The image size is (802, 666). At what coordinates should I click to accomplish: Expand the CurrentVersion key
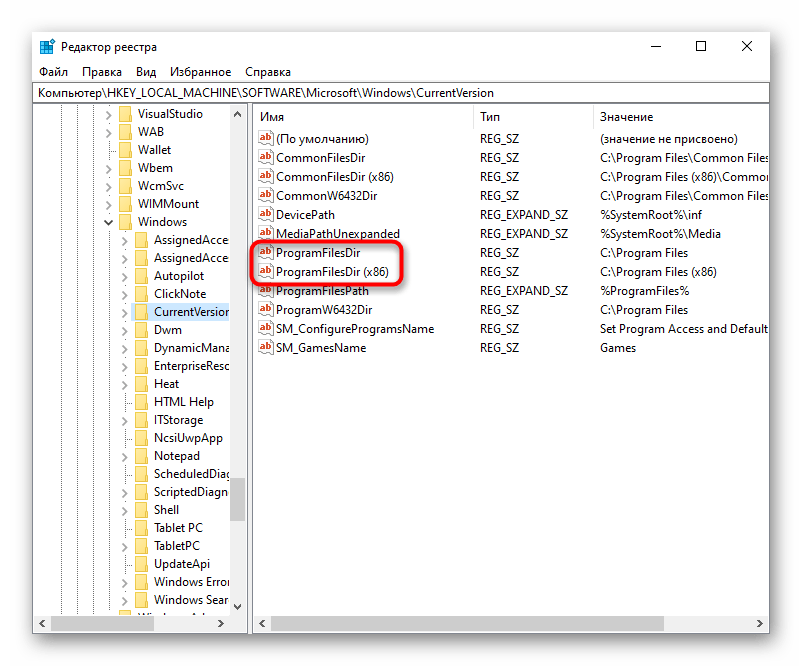tap(124, 312)
